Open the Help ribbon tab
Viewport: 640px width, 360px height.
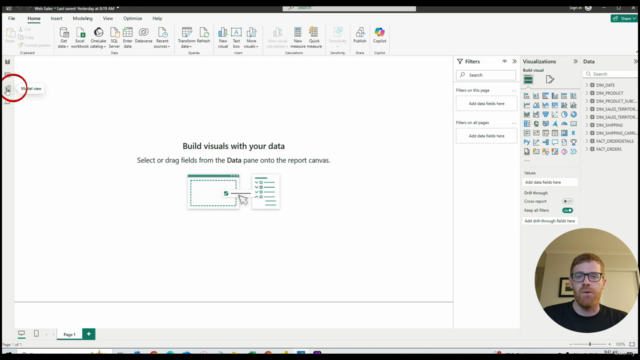pyautogui.click(x=157, y=18)
